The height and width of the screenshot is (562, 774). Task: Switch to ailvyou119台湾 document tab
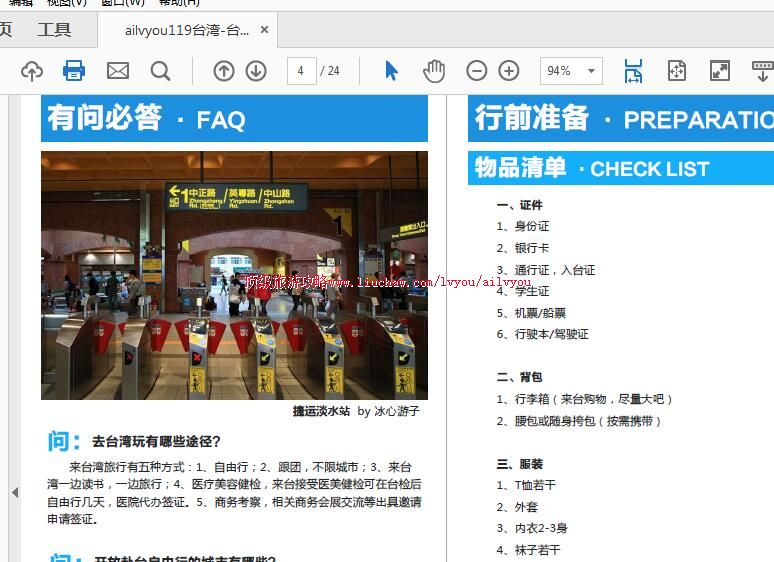click(x=186, y=30)
